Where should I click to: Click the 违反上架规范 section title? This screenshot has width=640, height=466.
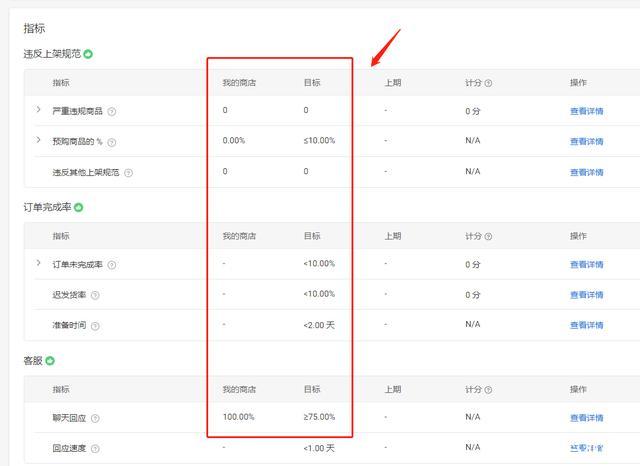[x=52, y=54]
